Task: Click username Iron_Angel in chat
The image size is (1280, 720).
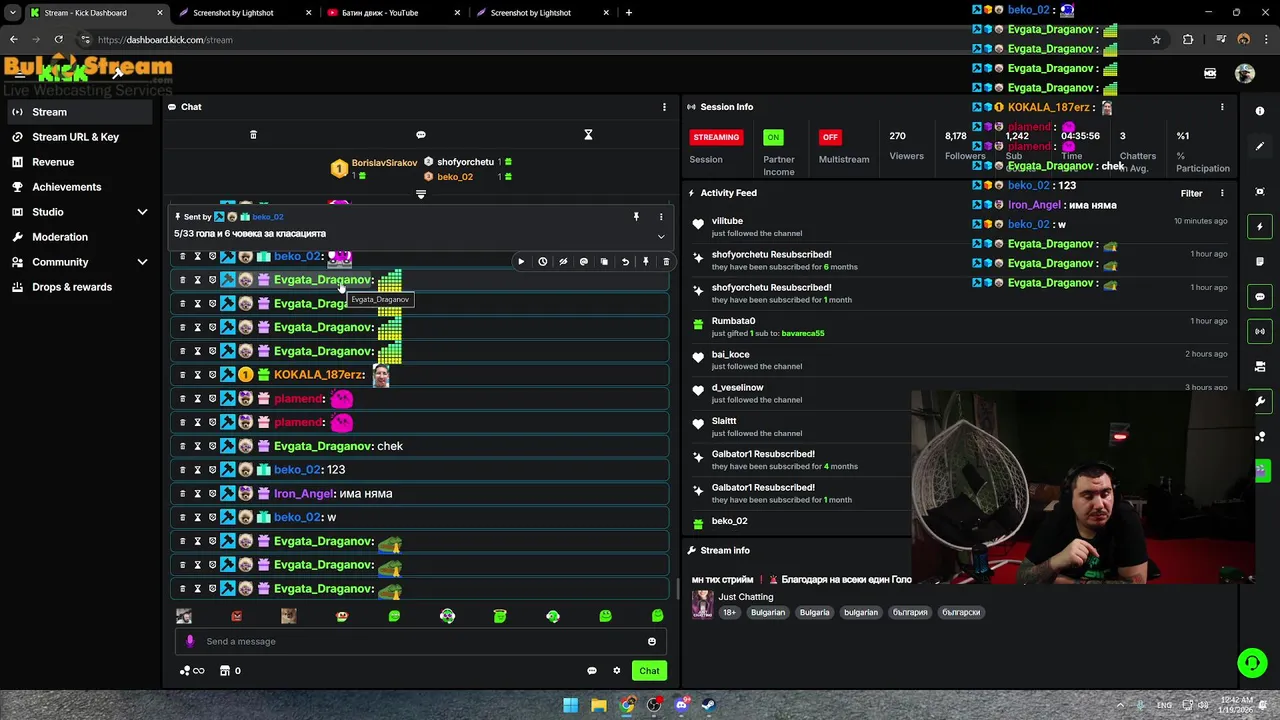Action: click(304, 494)
